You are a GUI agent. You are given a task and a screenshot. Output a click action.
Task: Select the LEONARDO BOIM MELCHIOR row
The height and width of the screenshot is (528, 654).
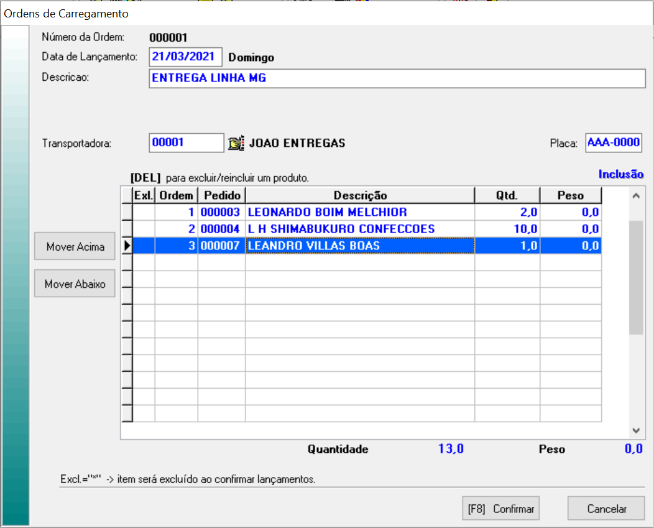coord(359,212)
